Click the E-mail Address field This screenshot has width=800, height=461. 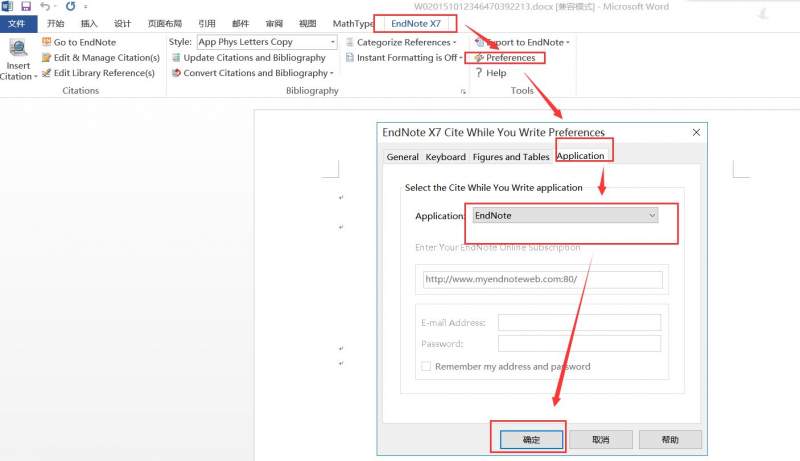(579, 322)
